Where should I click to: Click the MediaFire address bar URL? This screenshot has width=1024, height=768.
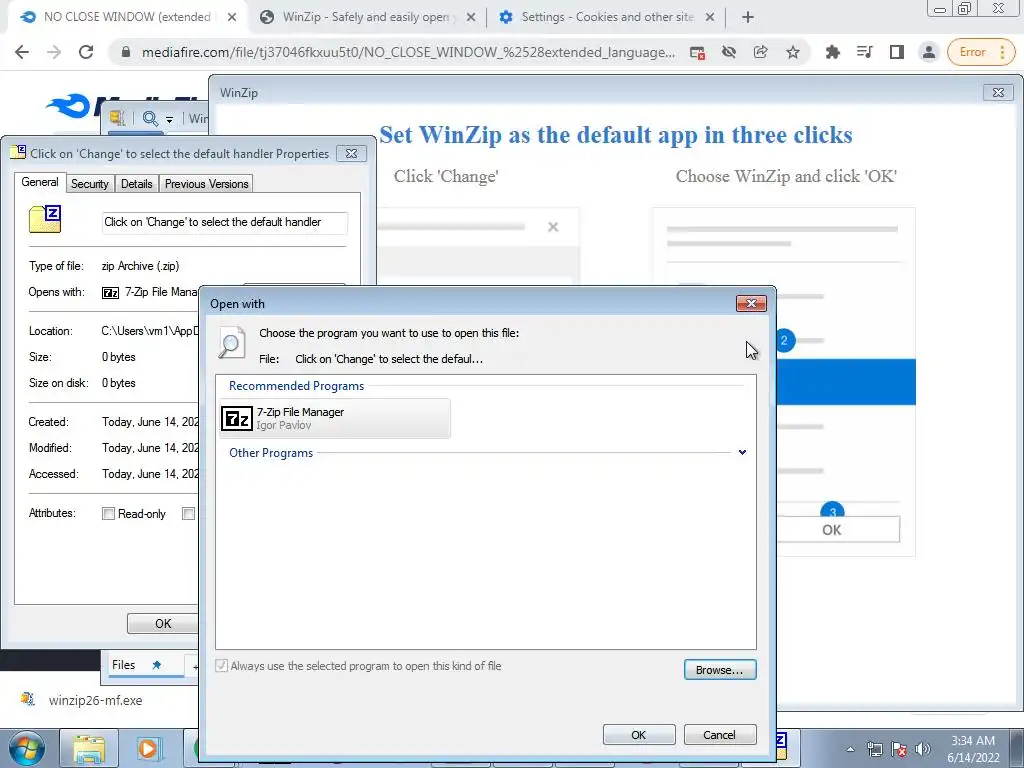pos(408,52)
